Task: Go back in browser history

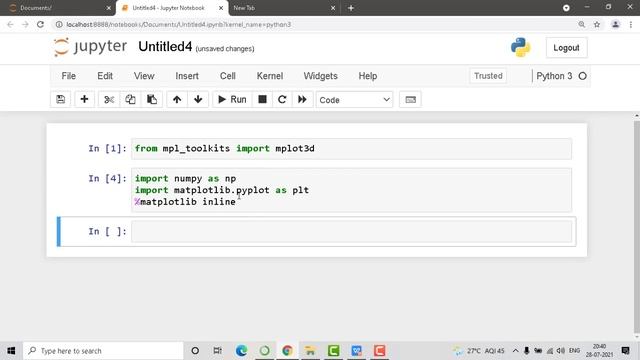Action: pyautogui.click(x=10, y=24)
